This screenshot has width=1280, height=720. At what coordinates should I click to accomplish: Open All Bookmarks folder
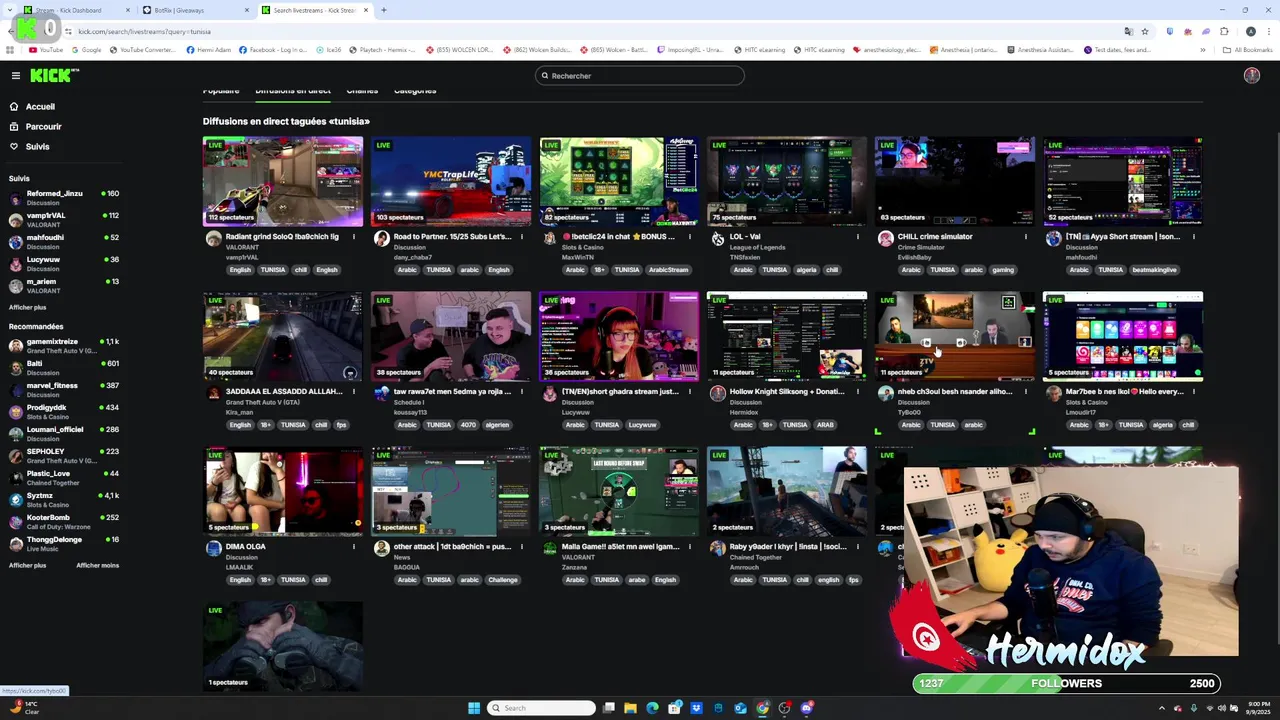tap(1248, 50)
